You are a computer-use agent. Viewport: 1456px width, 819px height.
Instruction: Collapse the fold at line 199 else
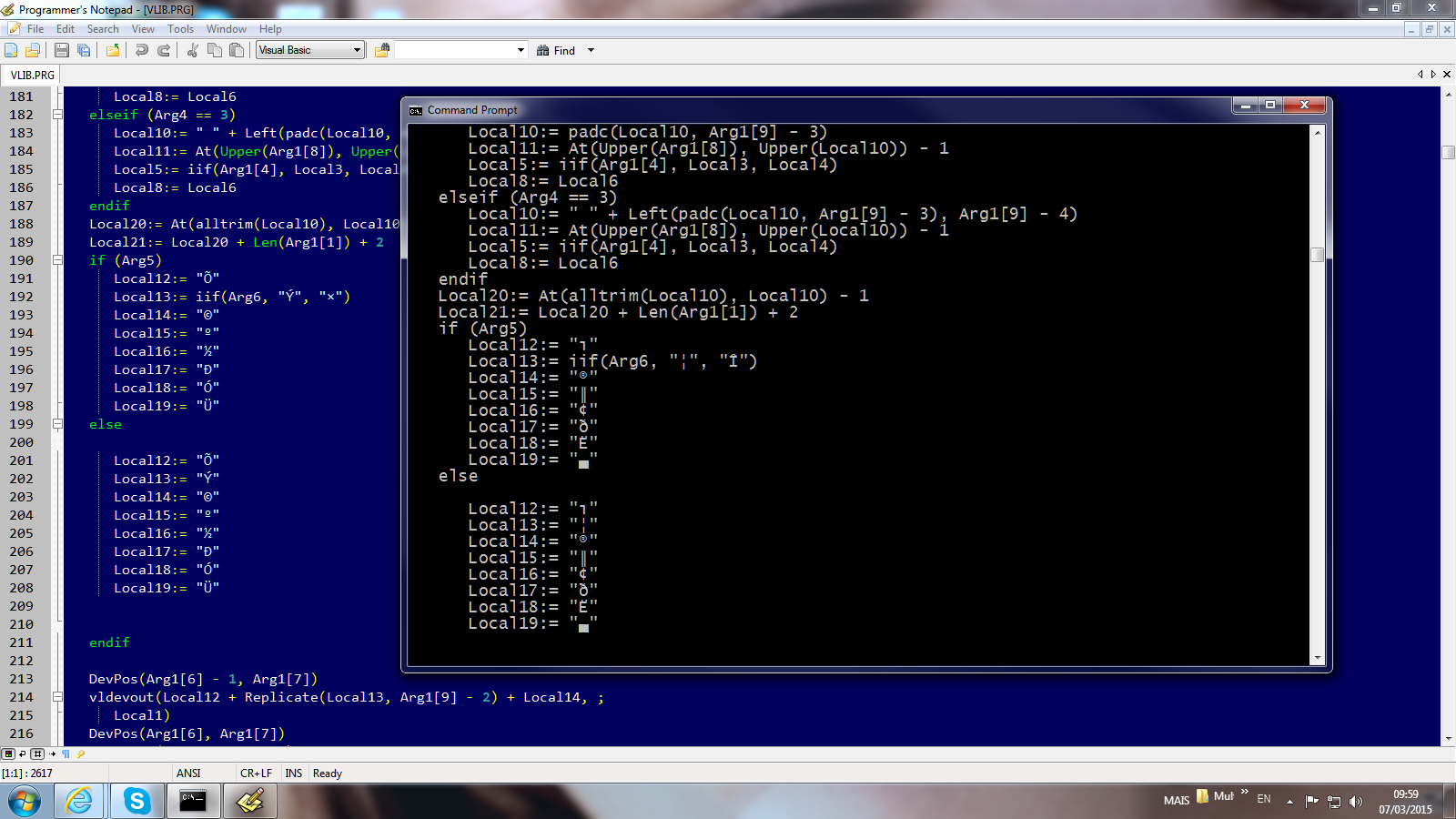pos(57,424)
